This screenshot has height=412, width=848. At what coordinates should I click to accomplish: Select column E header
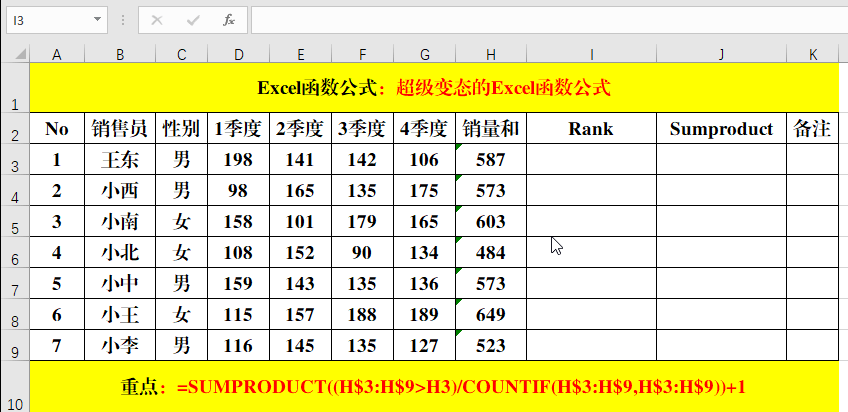coord(301,54)
